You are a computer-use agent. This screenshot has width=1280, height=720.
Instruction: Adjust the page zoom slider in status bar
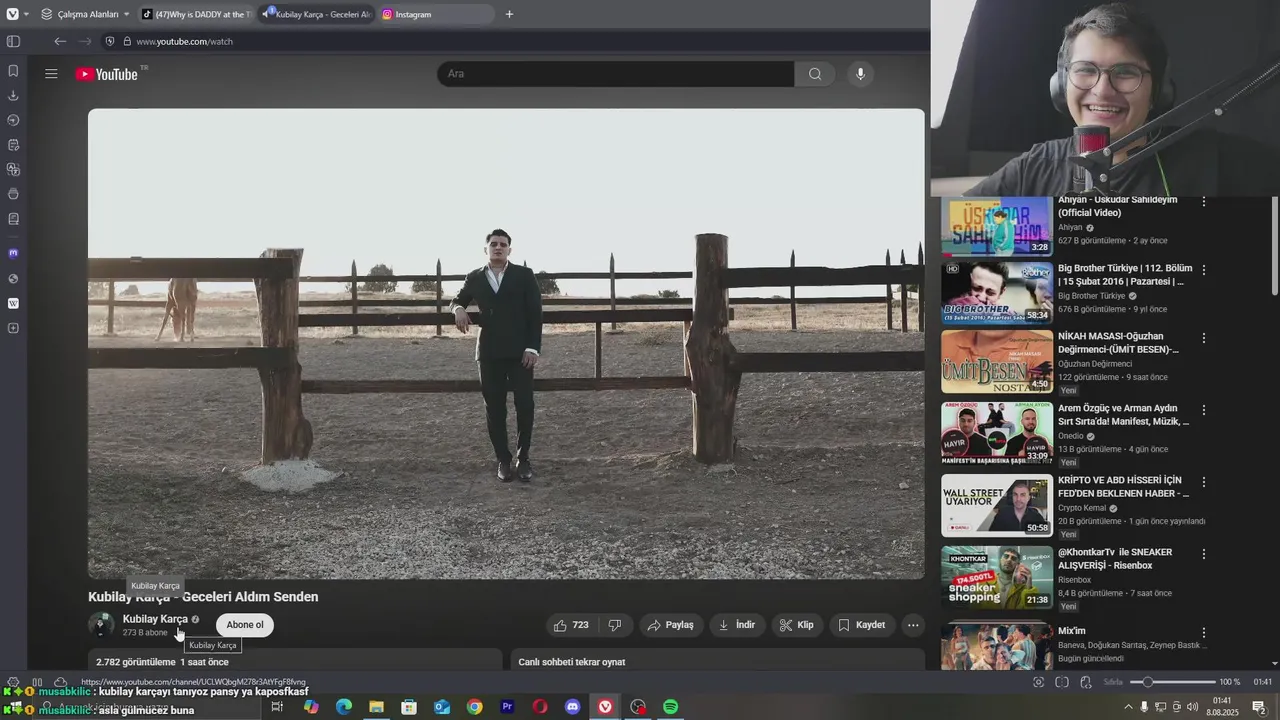pyautogui.click(x=1172, y=682)
